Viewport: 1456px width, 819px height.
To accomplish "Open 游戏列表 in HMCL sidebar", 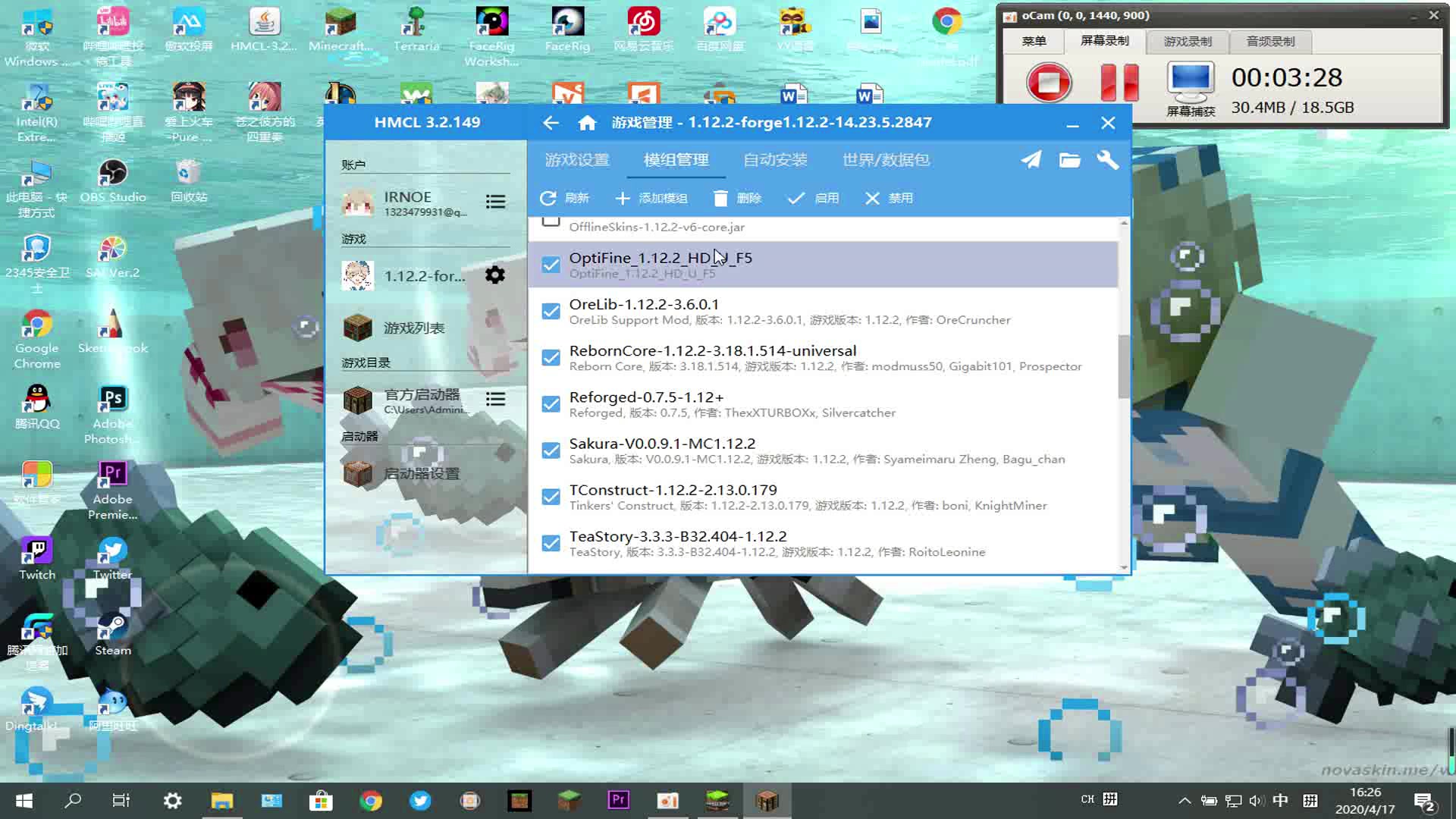I will [425, 328].
